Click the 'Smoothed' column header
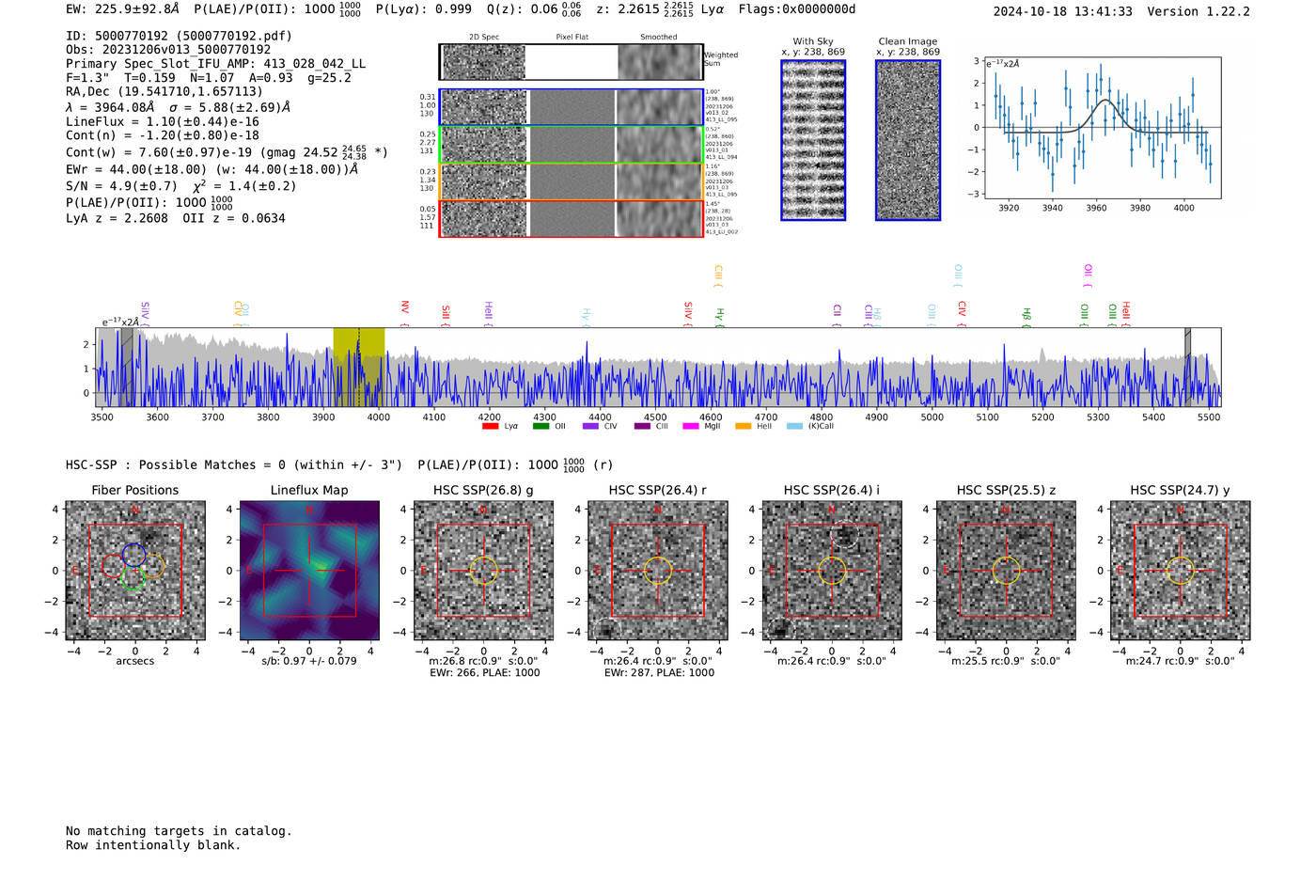The width and height of the screenshot is (1316, 896). tap(658, 38)
